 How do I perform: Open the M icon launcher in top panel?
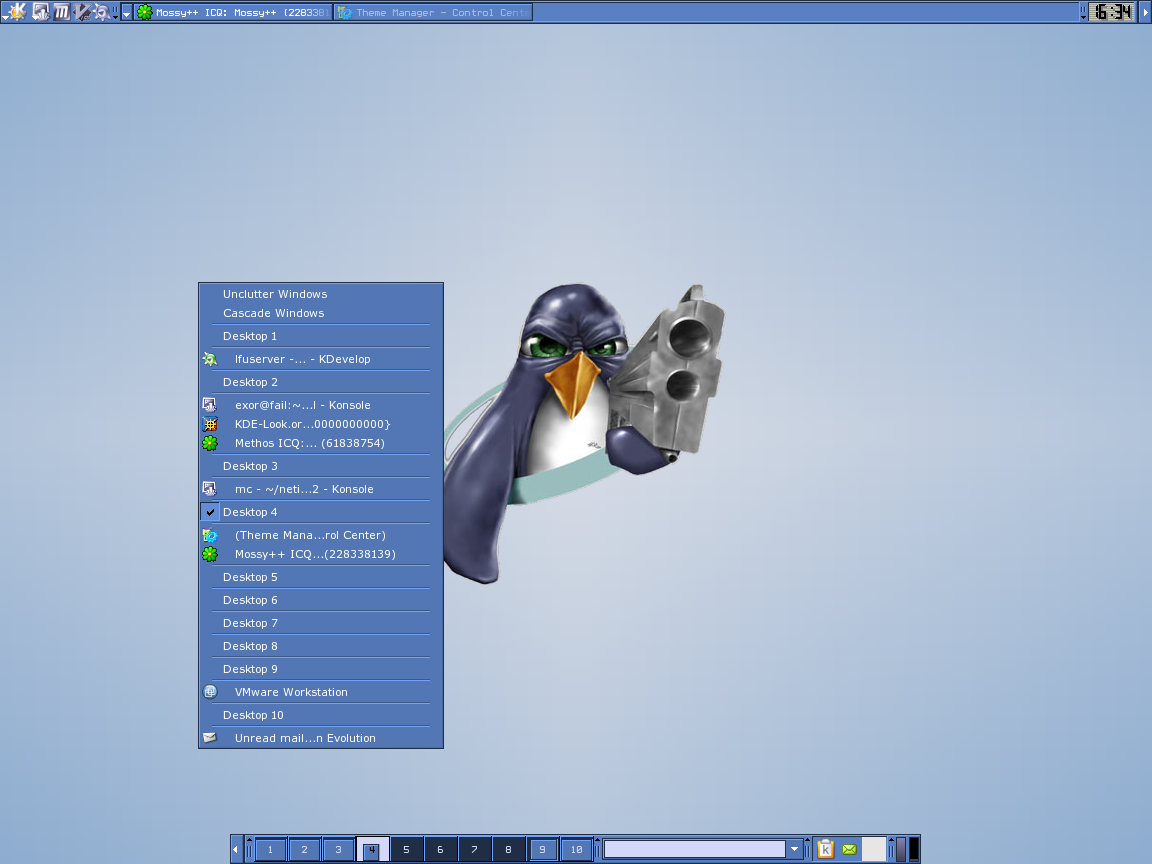62,12
